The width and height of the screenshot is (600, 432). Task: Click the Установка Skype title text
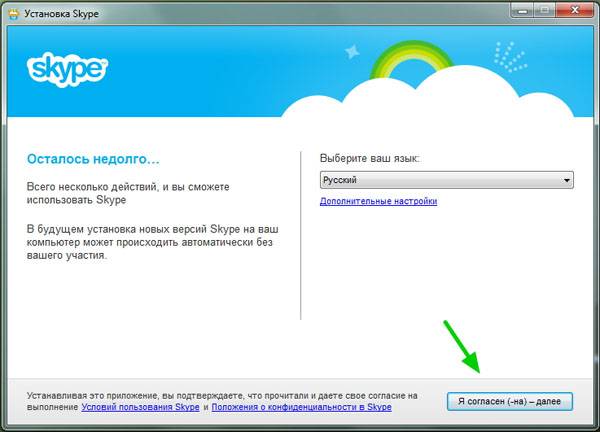coord(61,14)
